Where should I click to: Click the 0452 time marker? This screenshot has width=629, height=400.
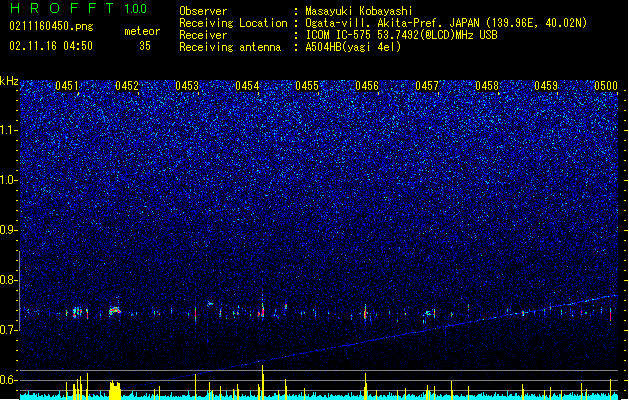click(x=127, y=86)
